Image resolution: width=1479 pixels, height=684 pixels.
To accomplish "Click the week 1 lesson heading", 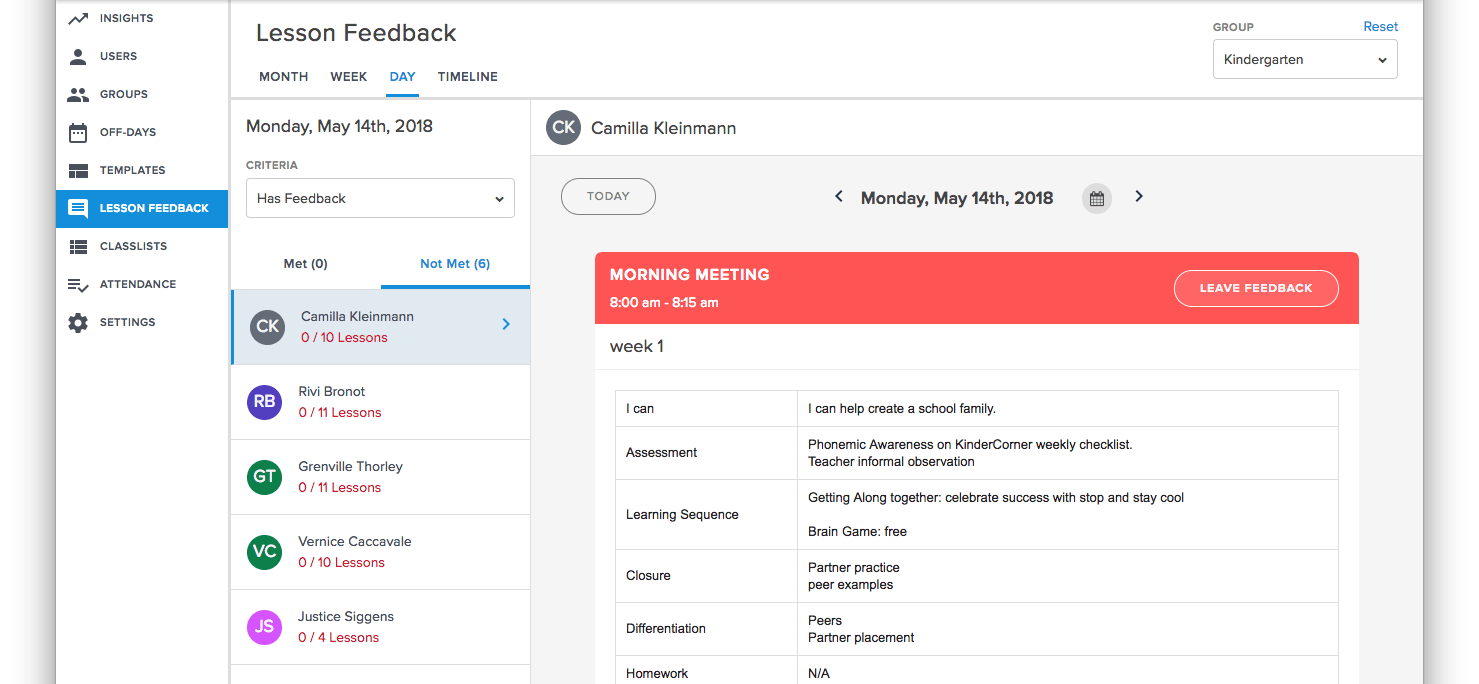I will click(x=637, y=347).
